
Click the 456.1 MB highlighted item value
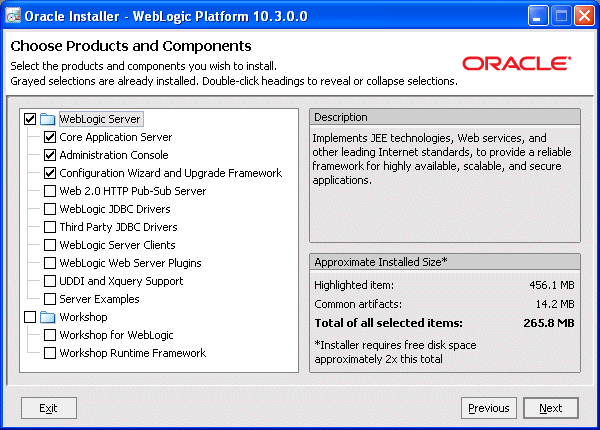tap(552, 285)
